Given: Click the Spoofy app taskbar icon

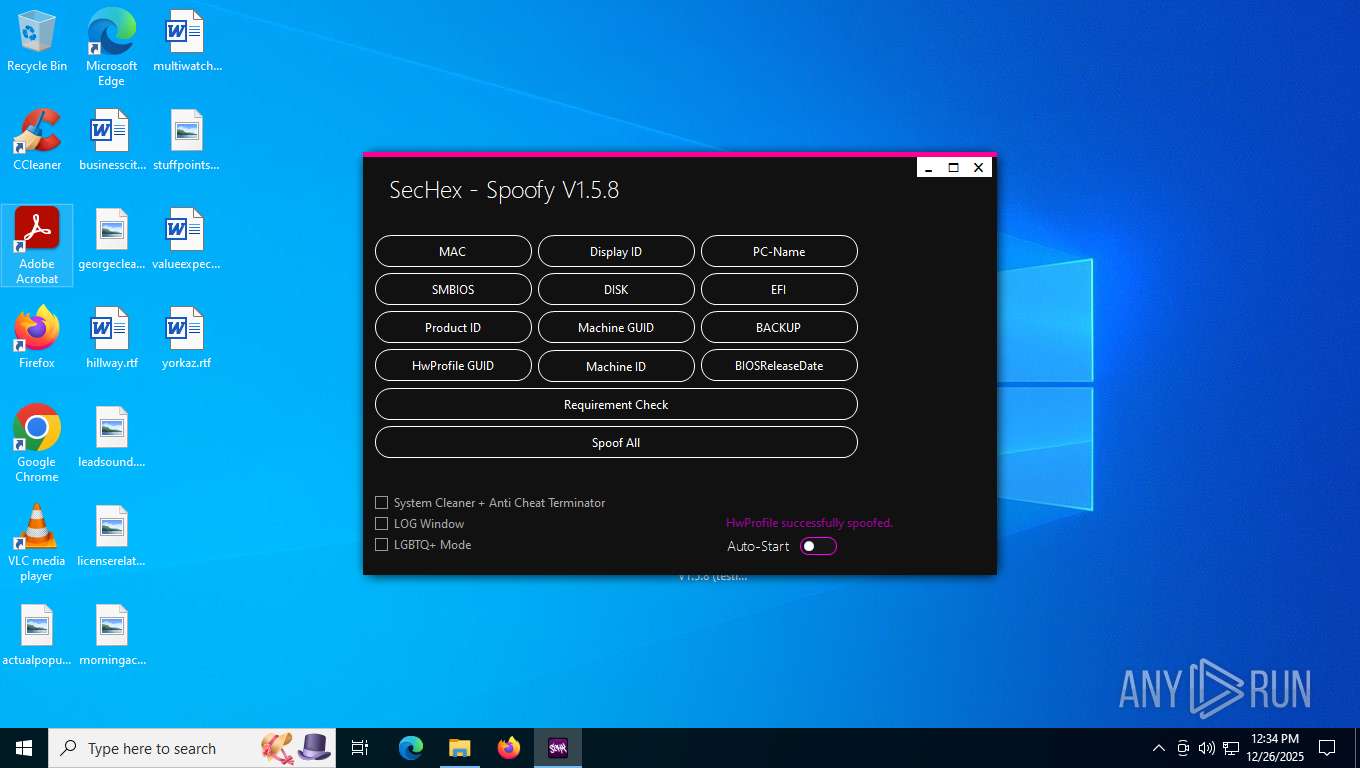Looking at the screenshot, I should pos(558,748).
